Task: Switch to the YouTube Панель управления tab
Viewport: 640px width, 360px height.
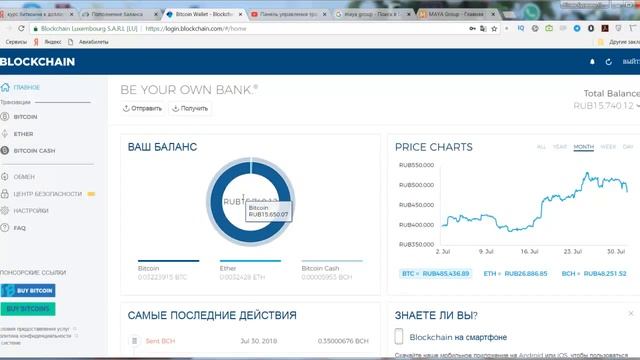Action: [289, 14]
